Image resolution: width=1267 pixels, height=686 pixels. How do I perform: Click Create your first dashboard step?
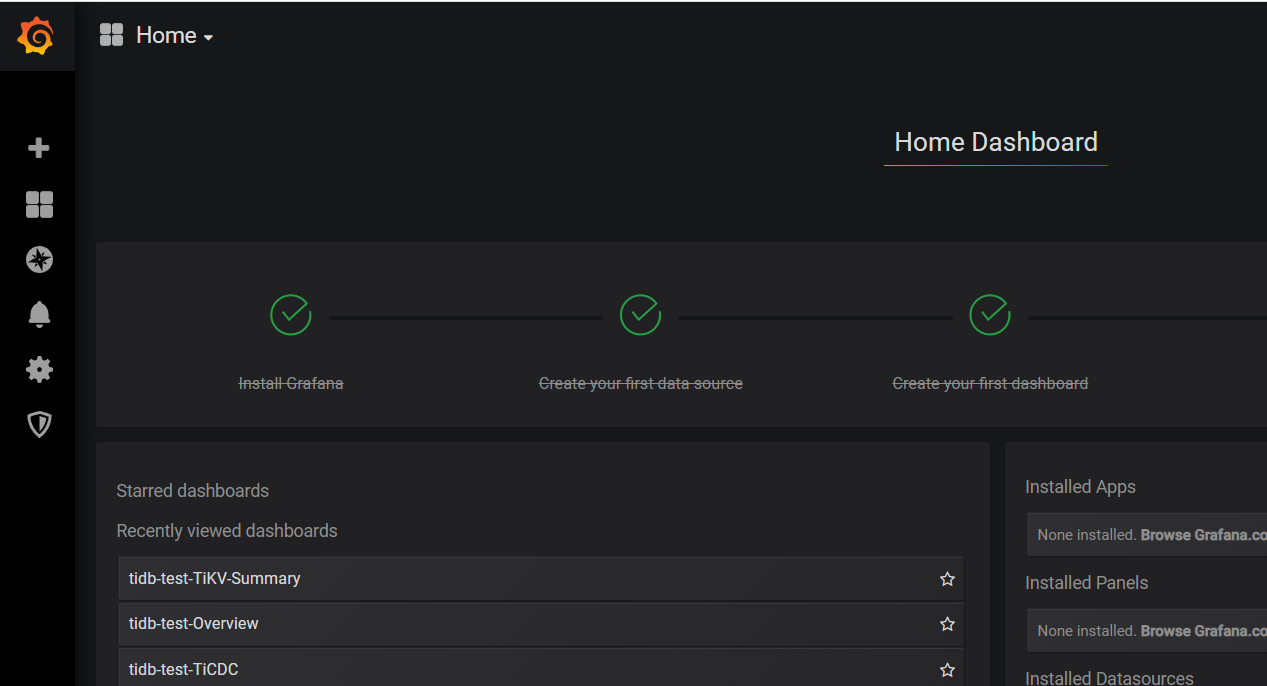tap(990, 383)
